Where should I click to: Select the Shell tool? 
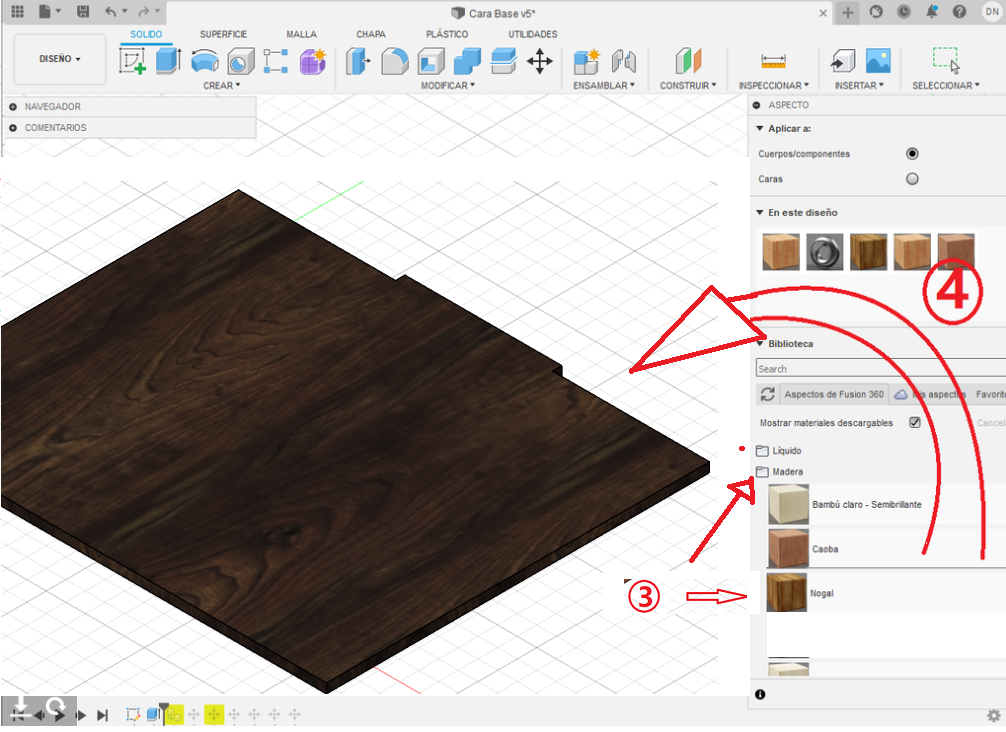[431, 61]
